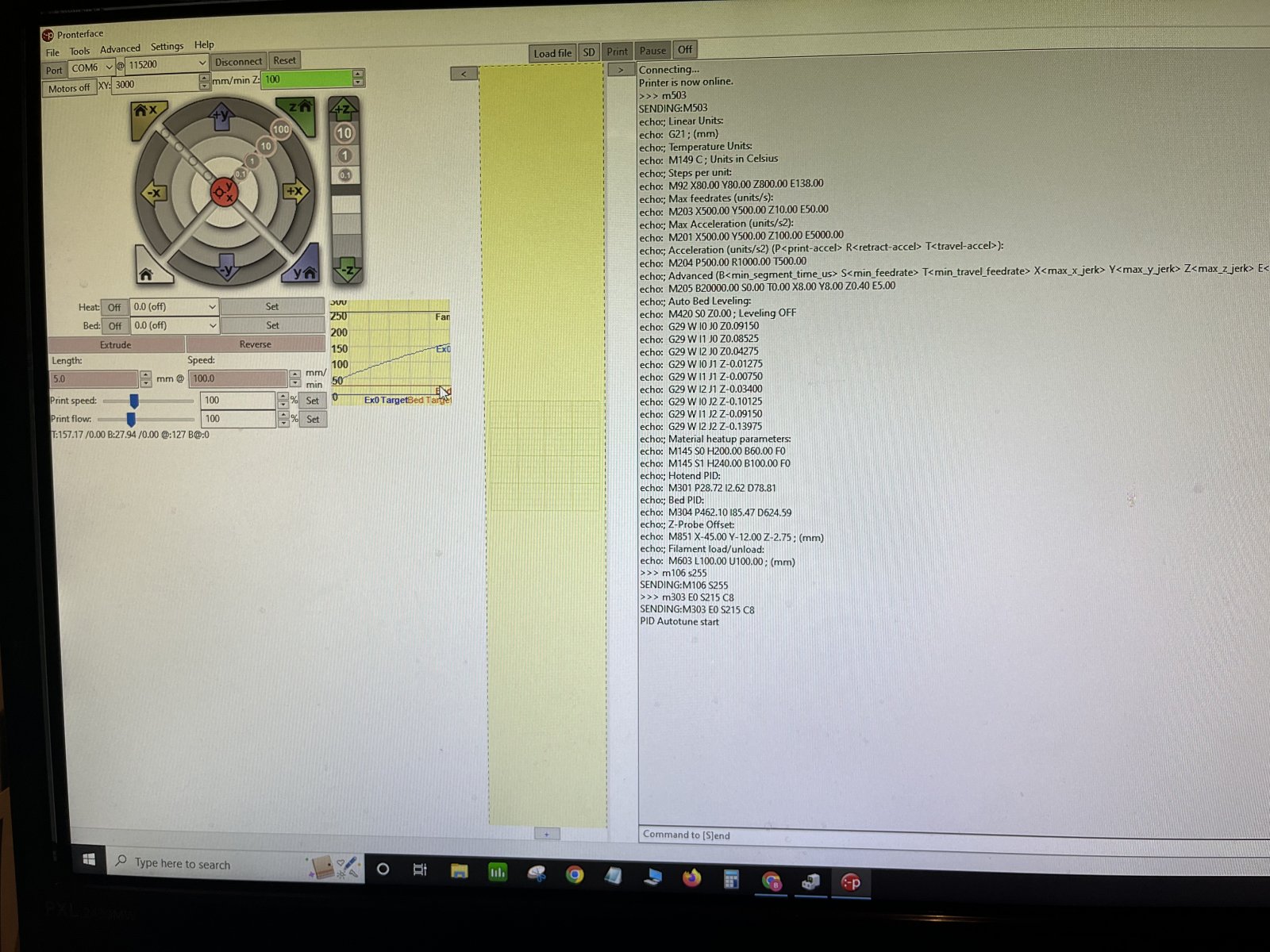
Task: Open the Heat temperature dropdown
Action: coord(174,306)
